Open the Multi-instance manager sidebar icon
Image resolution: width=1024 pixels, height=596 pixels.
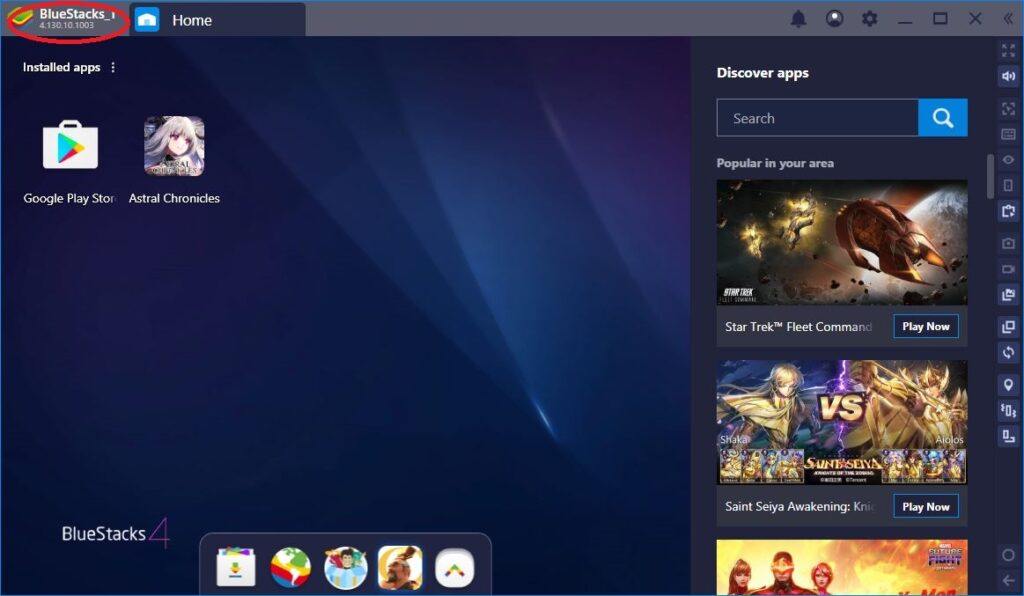[x=1006, y=323]
